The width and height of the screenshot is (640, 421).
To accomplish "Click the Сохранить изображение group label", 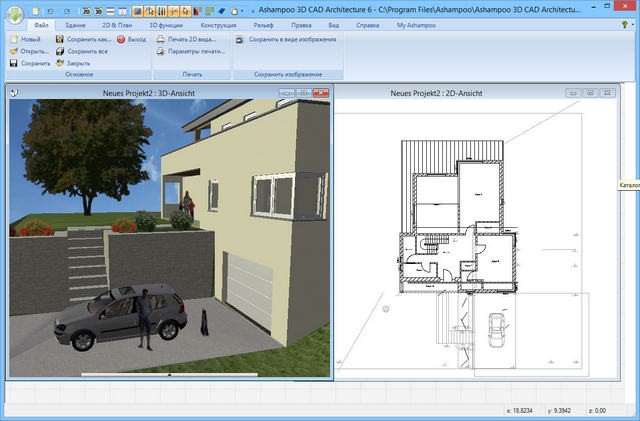I will 288,75.
